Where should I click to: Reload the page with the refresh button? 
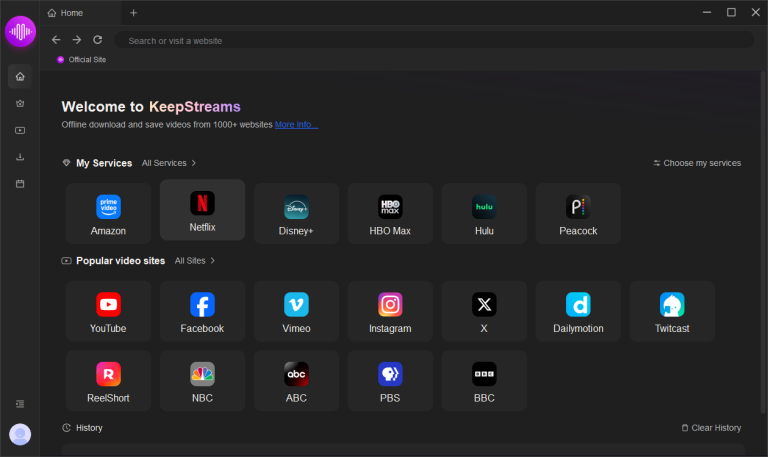[x=98, y=40]
